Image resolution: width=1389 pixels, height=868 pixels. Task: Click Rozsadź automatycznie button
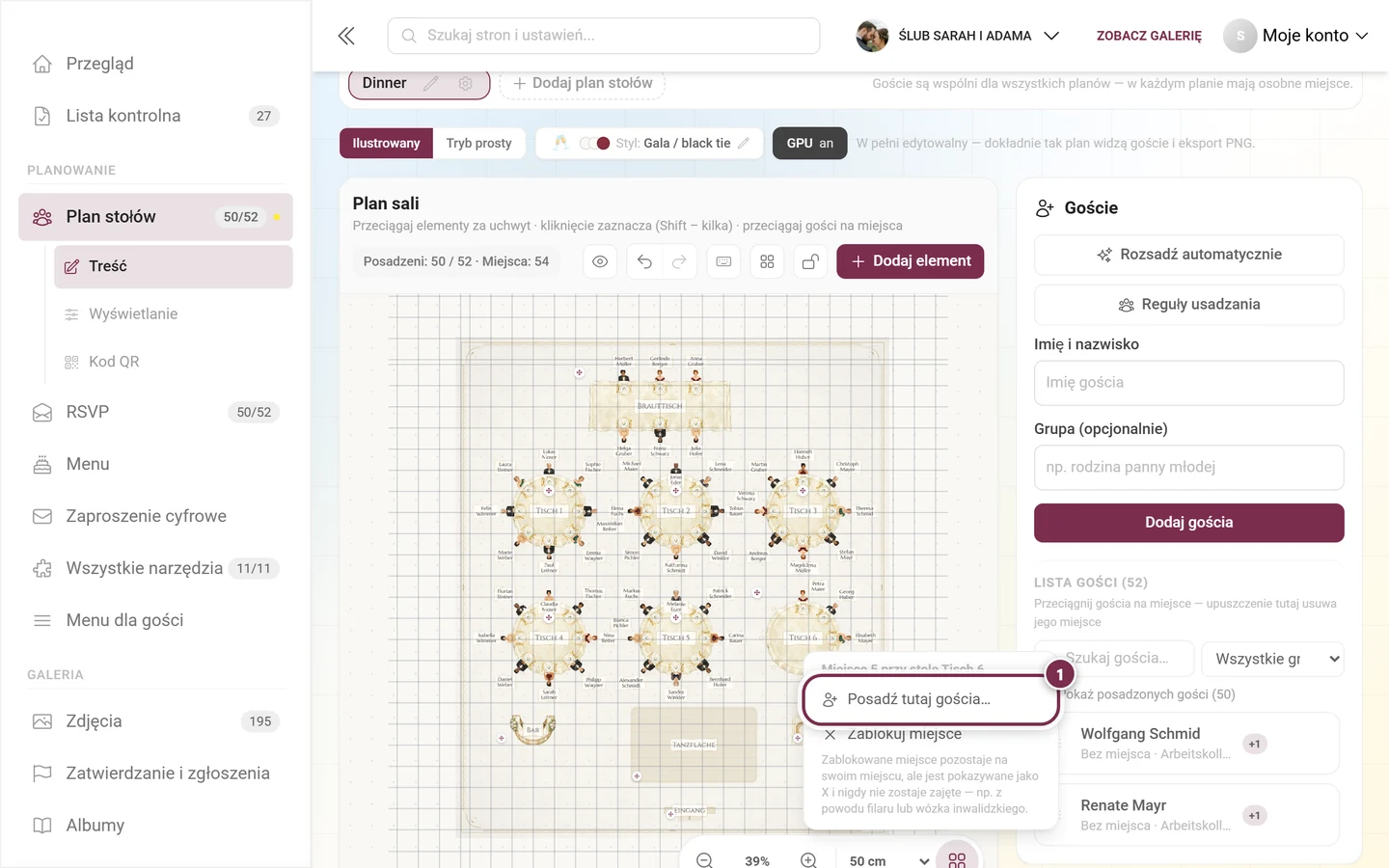coord(1189,255)
